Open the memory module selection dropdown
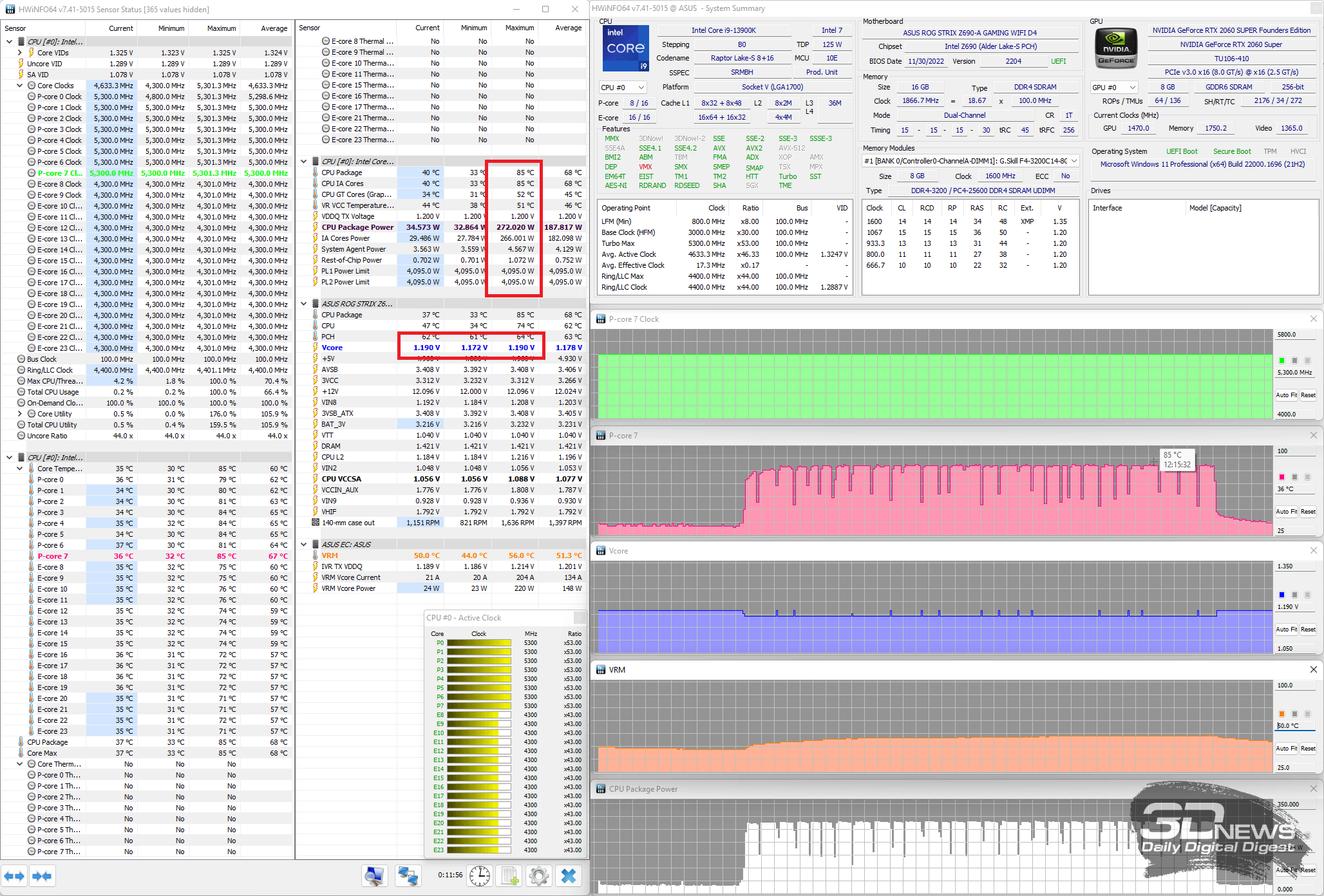Image resolution: width=1324 pixels, height=896 pixels. coord(970,161)
